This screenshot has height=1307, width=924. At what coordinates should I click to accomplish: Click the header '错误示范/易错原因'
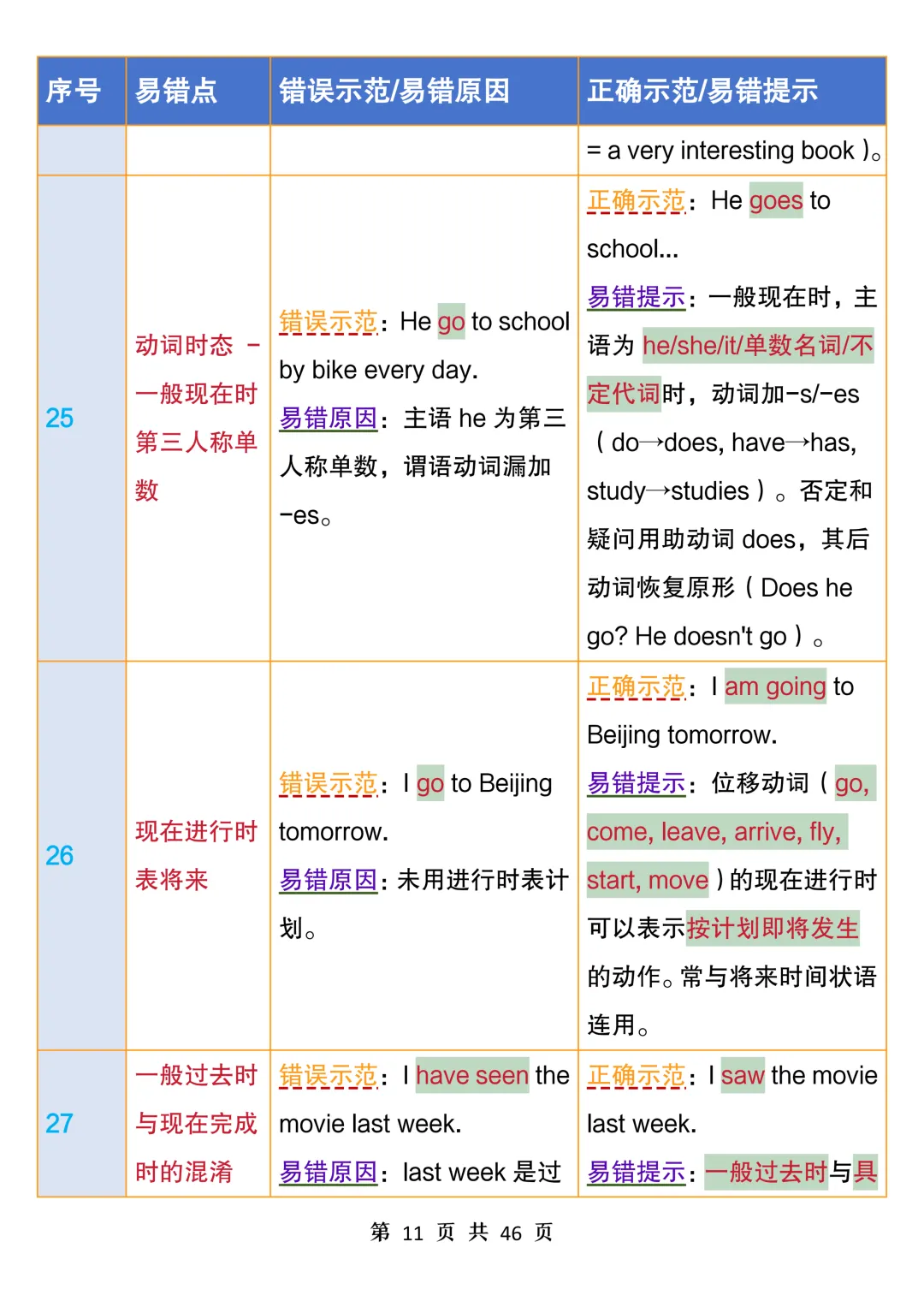424,91
